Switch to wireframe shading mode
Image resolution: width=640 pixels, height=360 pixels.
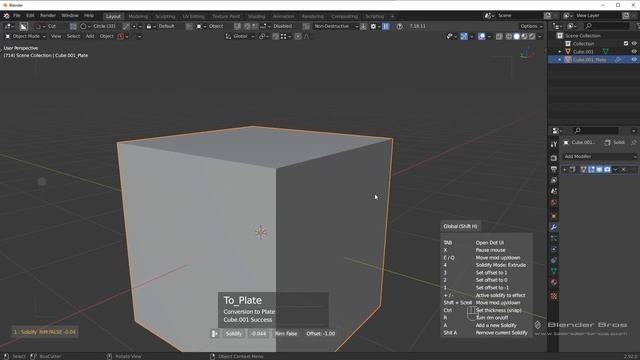tap(509, 36)
